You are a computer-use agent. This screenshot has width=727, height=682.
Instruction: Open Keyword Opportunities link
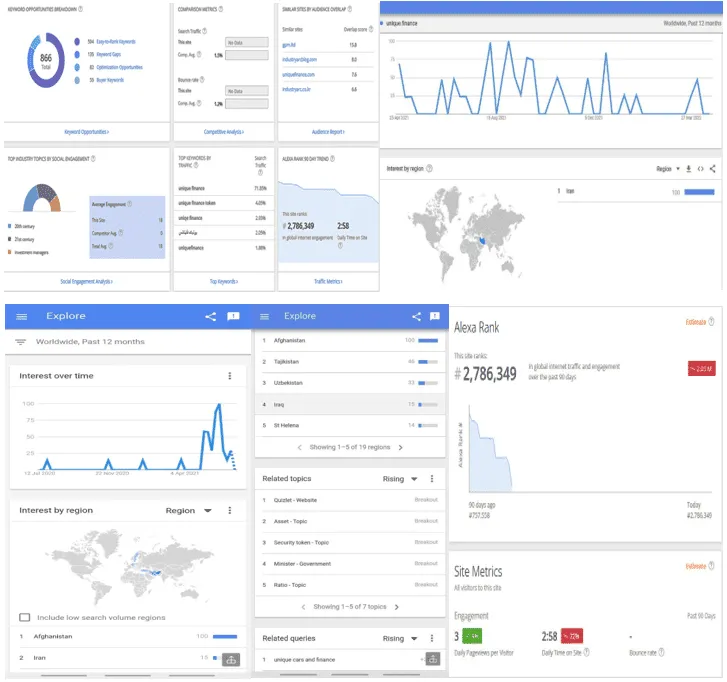coord(87,132)
